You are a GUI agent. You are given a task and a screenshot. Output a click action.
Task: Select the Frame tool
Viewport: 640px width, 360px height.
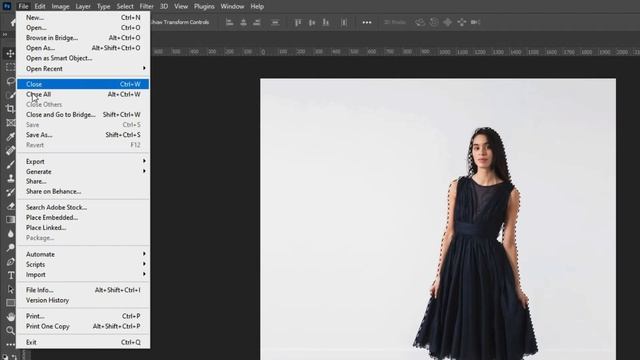click(10, 123)
